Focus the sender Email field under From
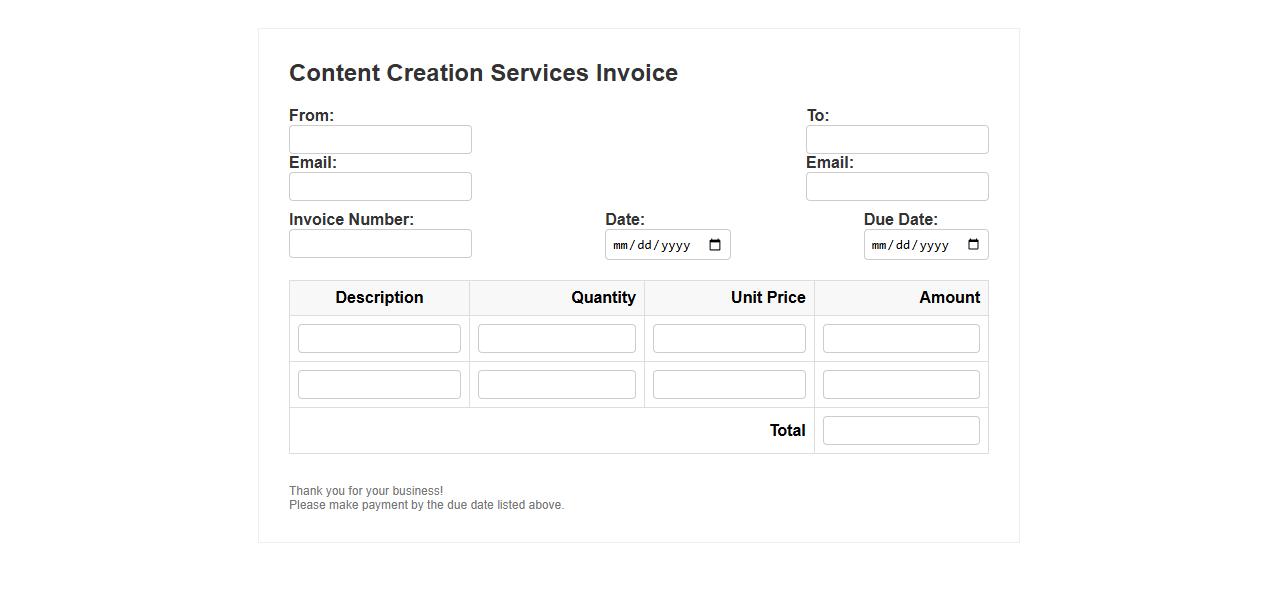 tap(380, 187)
